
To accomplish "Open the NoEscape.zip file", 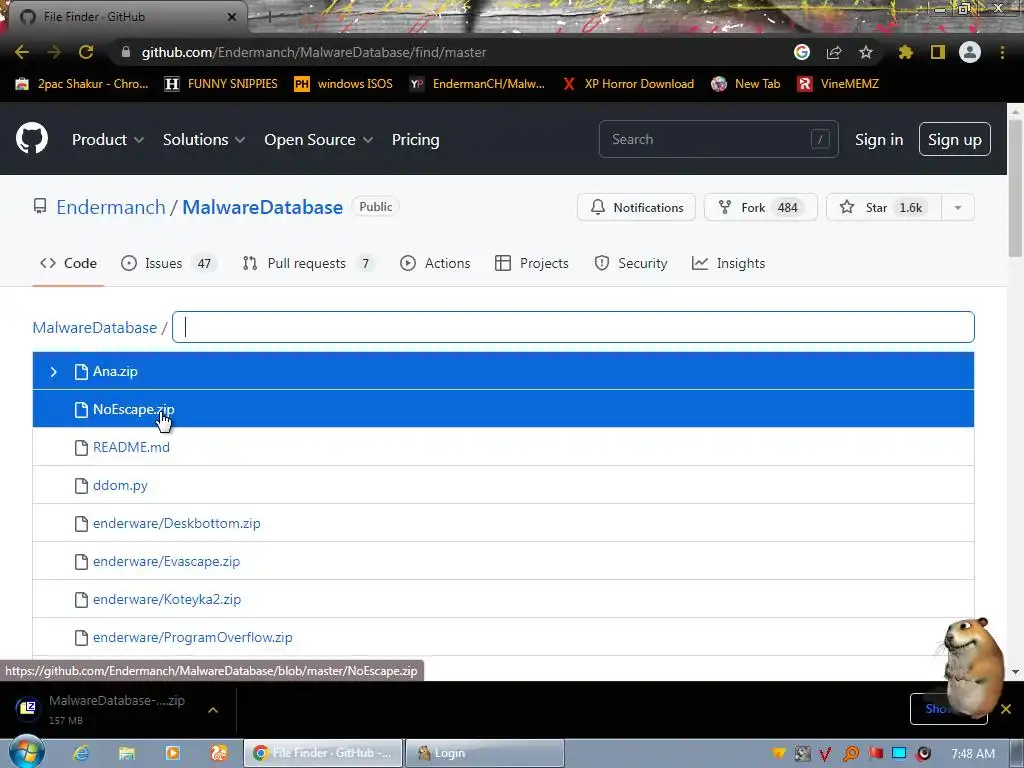I will (133, 409).
